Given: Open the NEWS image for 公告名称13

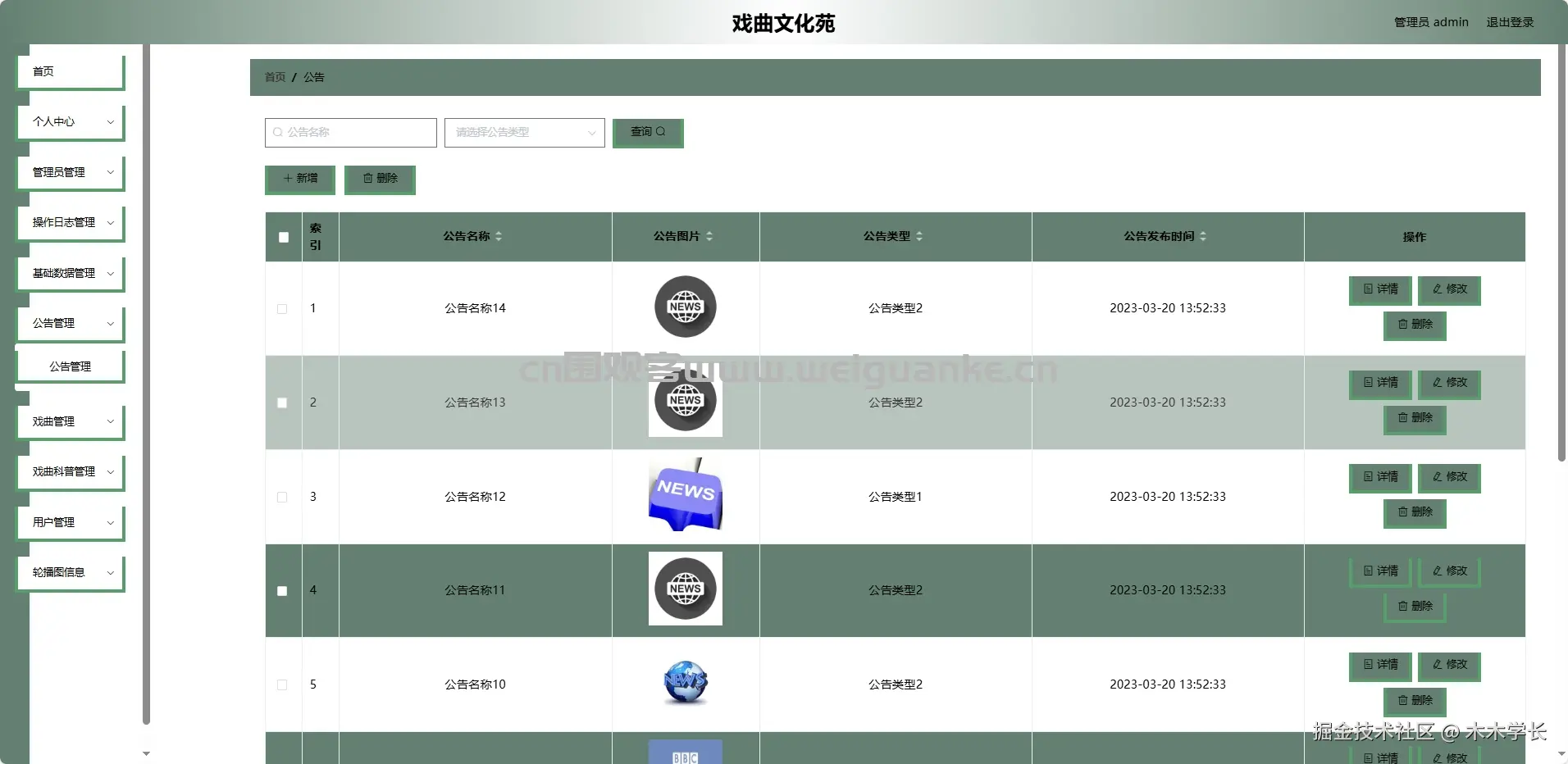Looking at the screenshot, I should pyautogui.click(x=686, y=401).
